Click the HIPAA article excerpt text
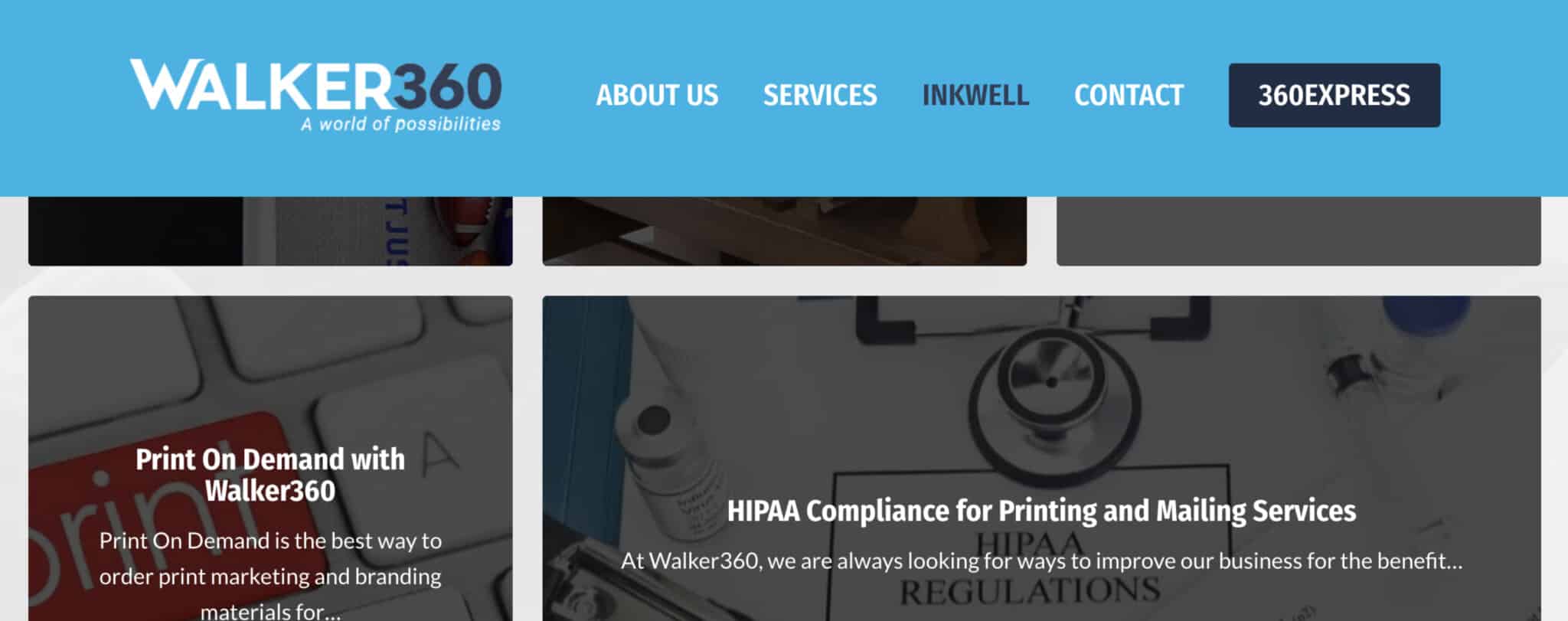The width and height of the screenshot is (1568, 621). 1041,561
